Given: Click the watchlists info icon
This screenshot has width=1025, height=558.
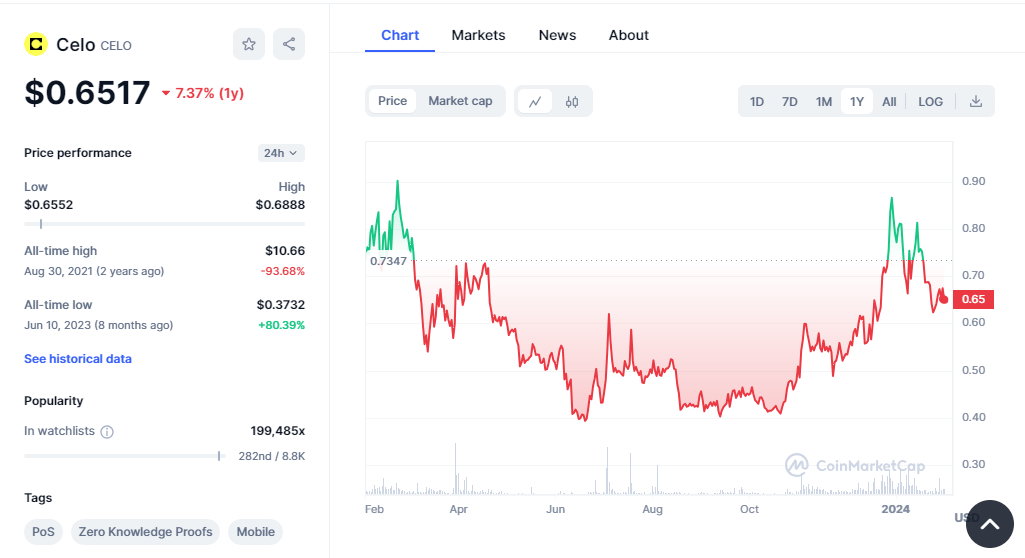Looking at the screenshot, I should pos(107,432).
